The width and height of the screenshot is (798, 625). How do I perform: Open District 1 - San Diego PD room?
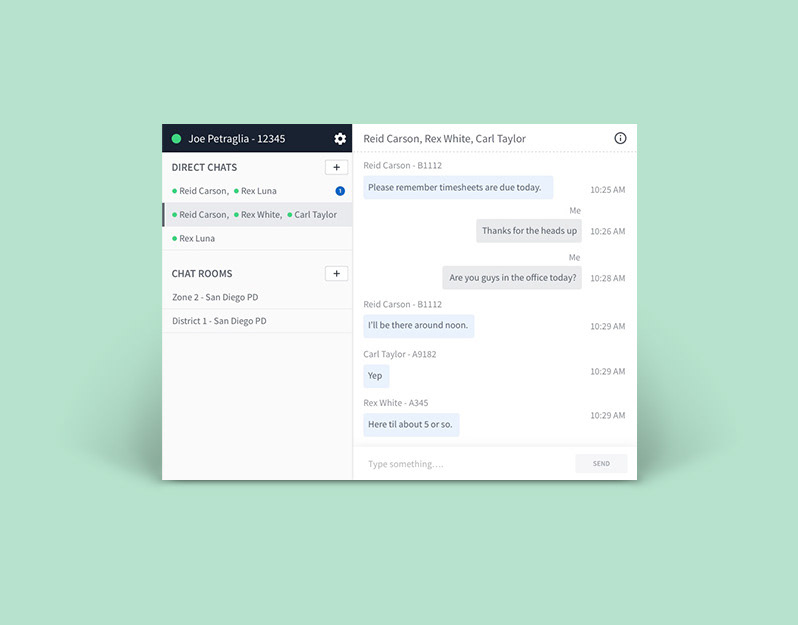(x=257, y=321)
